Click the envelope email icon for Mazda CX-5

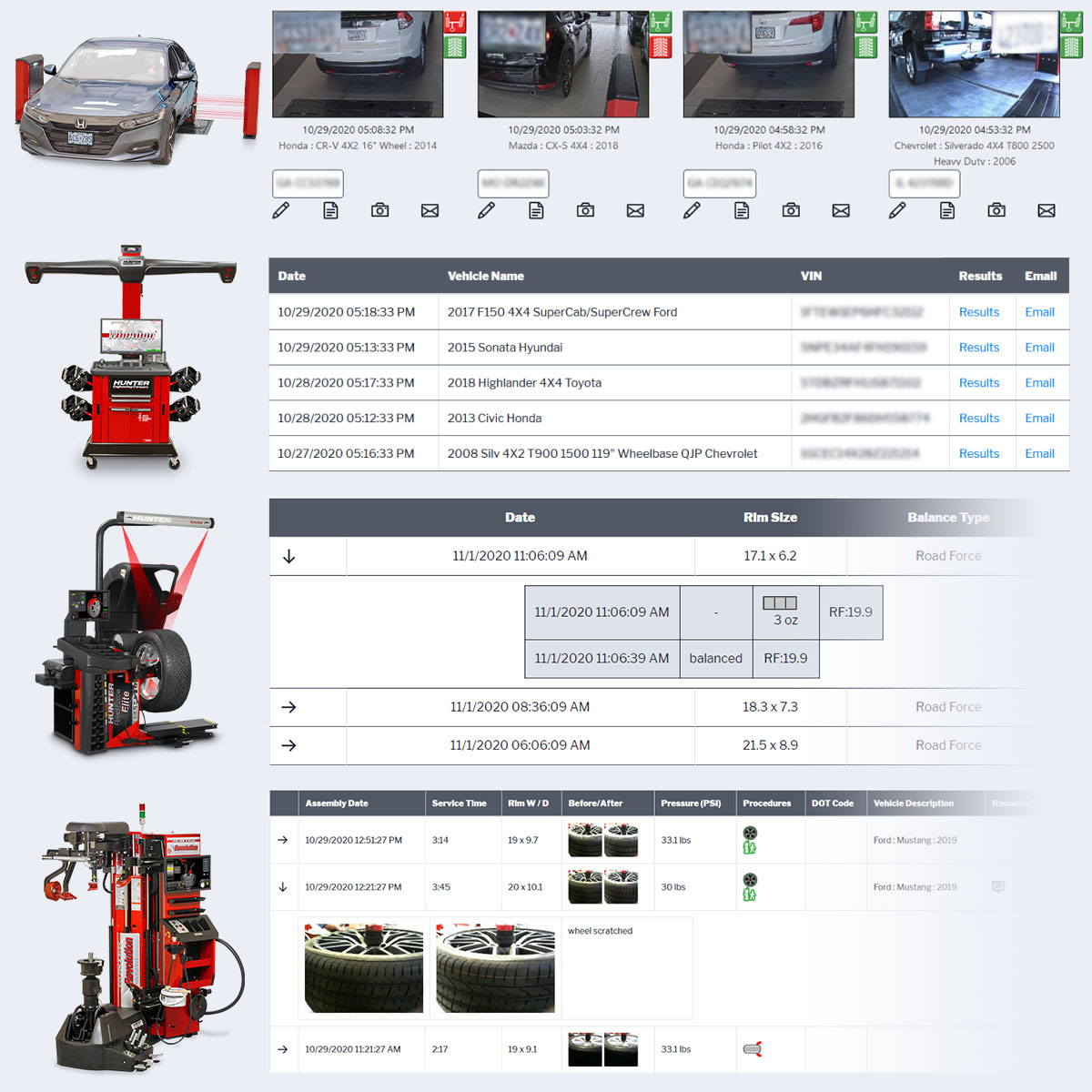coord(635,210)
